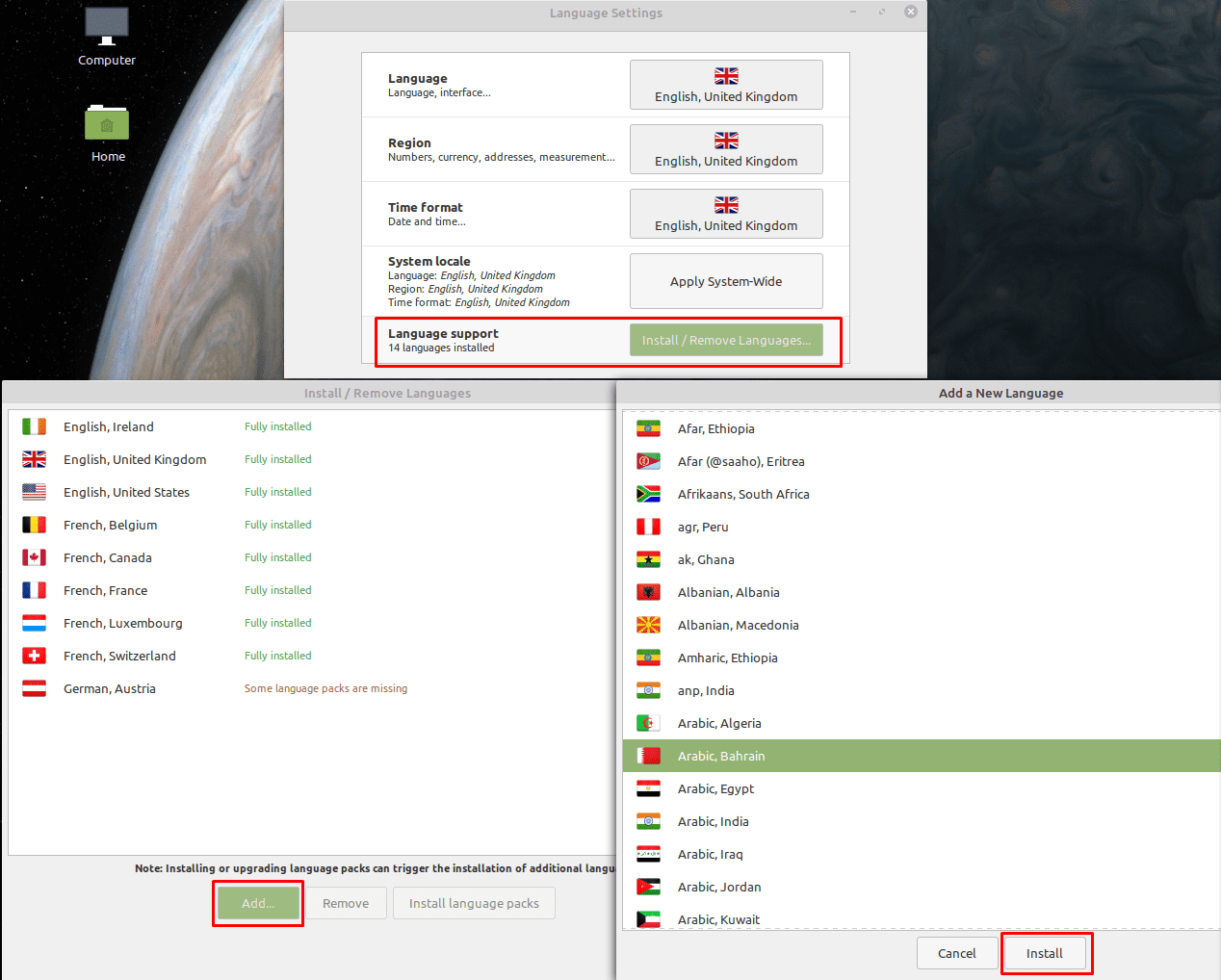Click the Belgium flag icon
Image resolution: width=1221 pixels, height=980 pixels.
[35, 525]
